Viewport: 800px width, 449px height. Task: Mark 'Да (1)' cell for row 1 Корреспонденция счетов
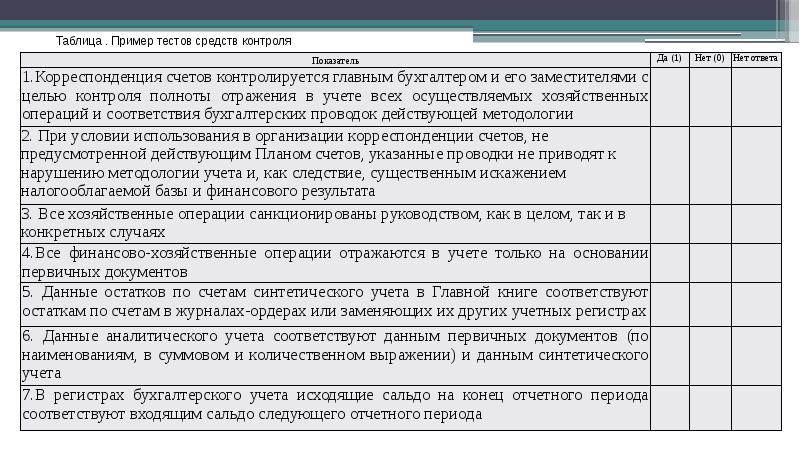pyautogui.click(x=669, y=95)
